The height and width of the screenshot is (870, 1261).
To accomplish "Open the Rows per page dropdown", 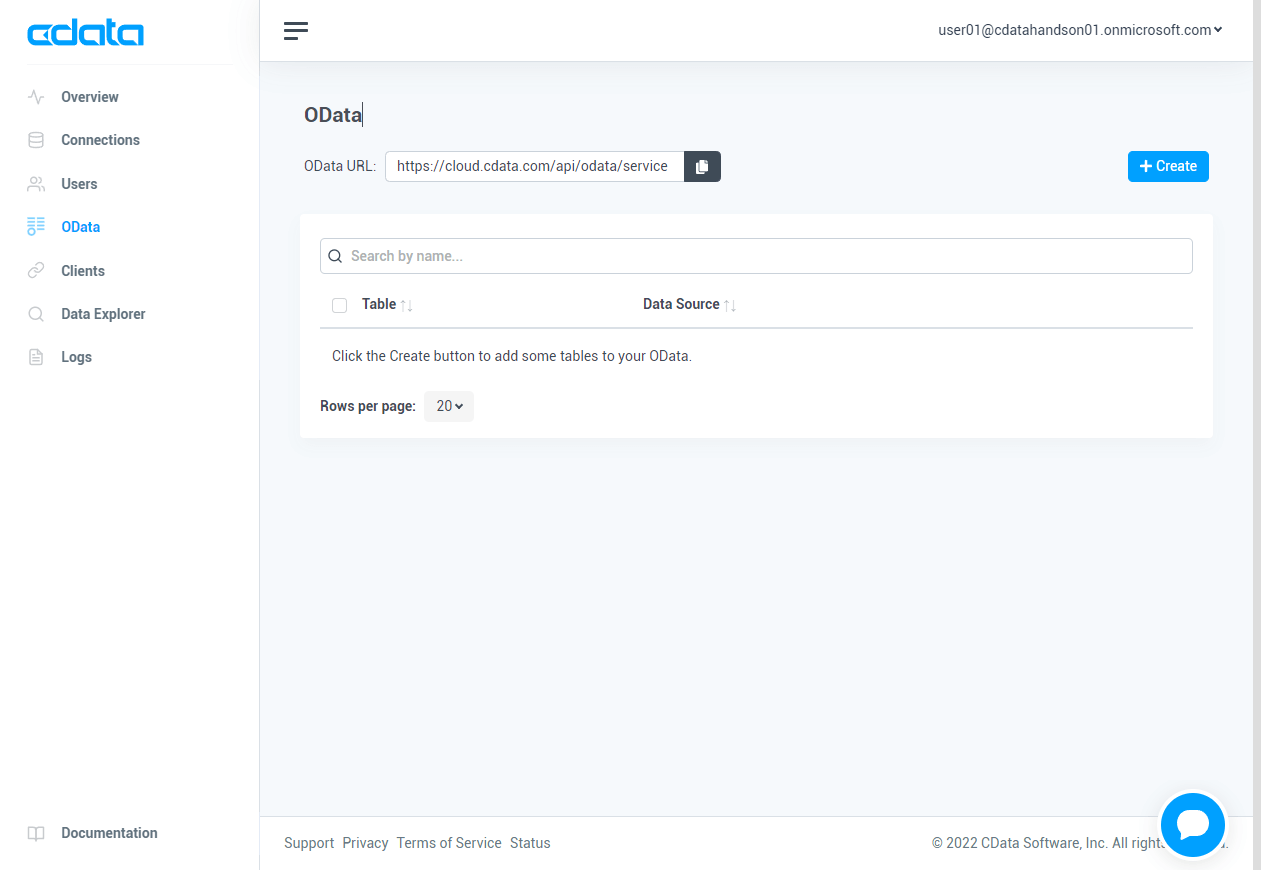I will pos(449,406).
